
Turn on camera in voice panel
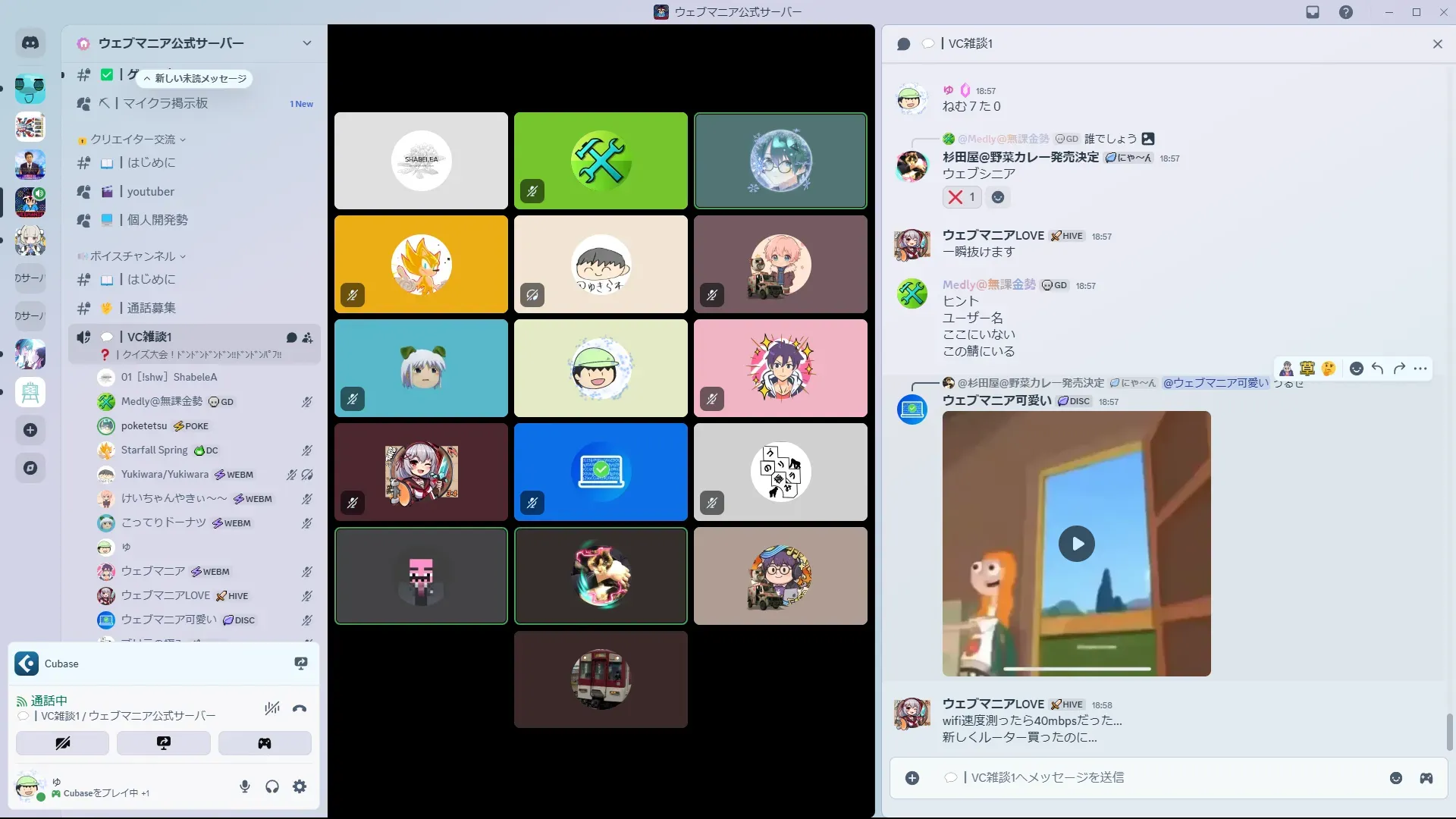coord(62,743)
